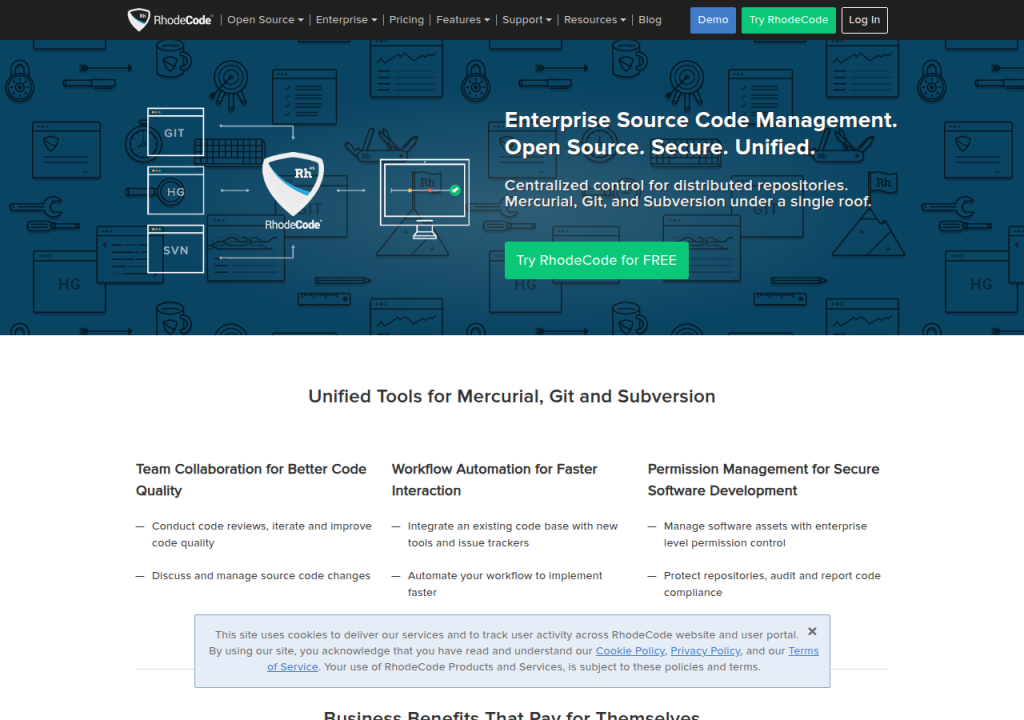This screenshot has width=1024, height=720.
Task: Click the RhodeCode shield logo in diagram
Action: (x=293, y=191)
